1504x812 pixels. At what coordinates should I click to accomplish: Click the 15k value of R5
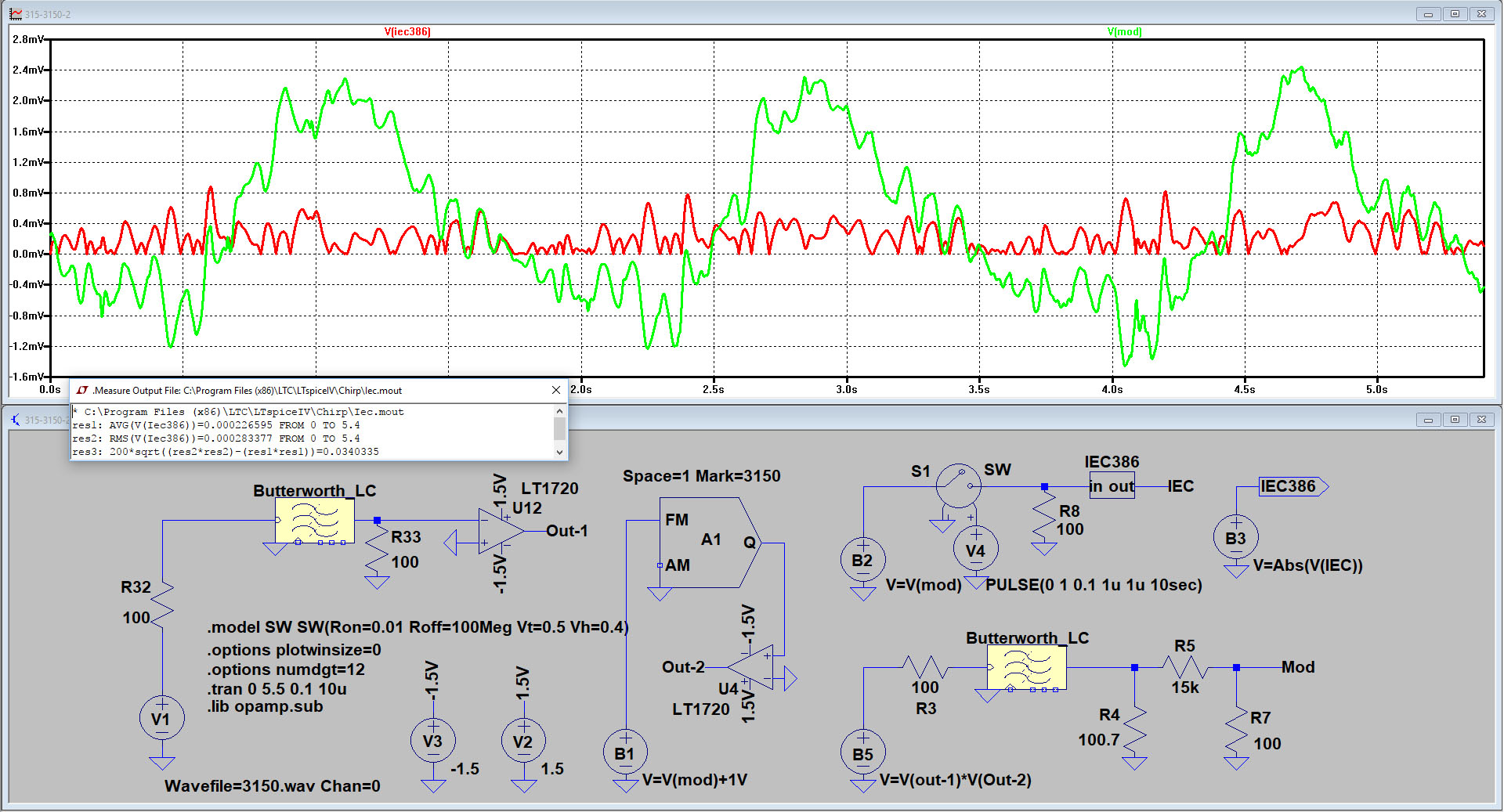(1185, 687)
